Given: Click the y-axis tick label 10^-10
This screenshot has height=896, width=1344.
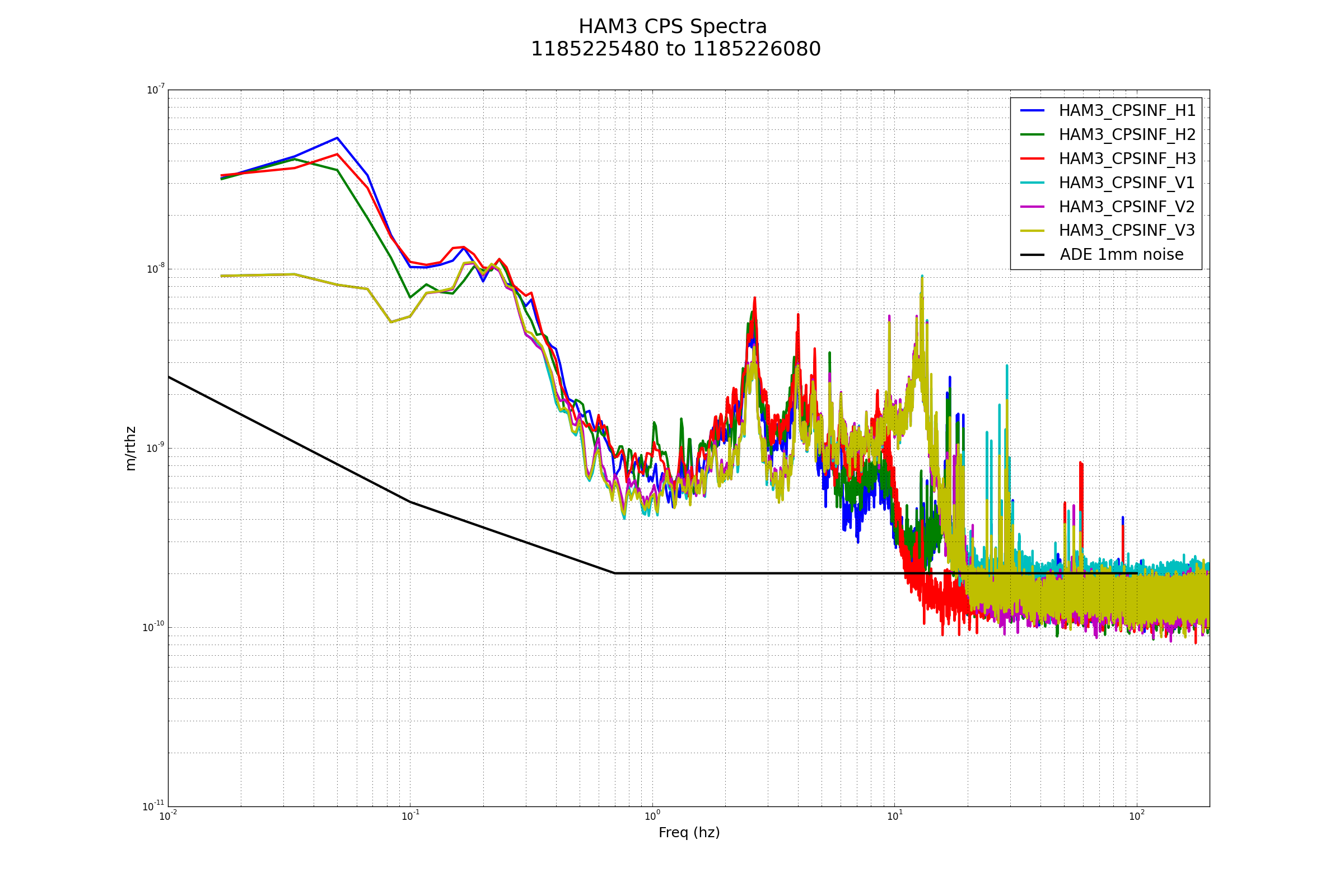Looking at the screenshot, I should click(153, 627).
